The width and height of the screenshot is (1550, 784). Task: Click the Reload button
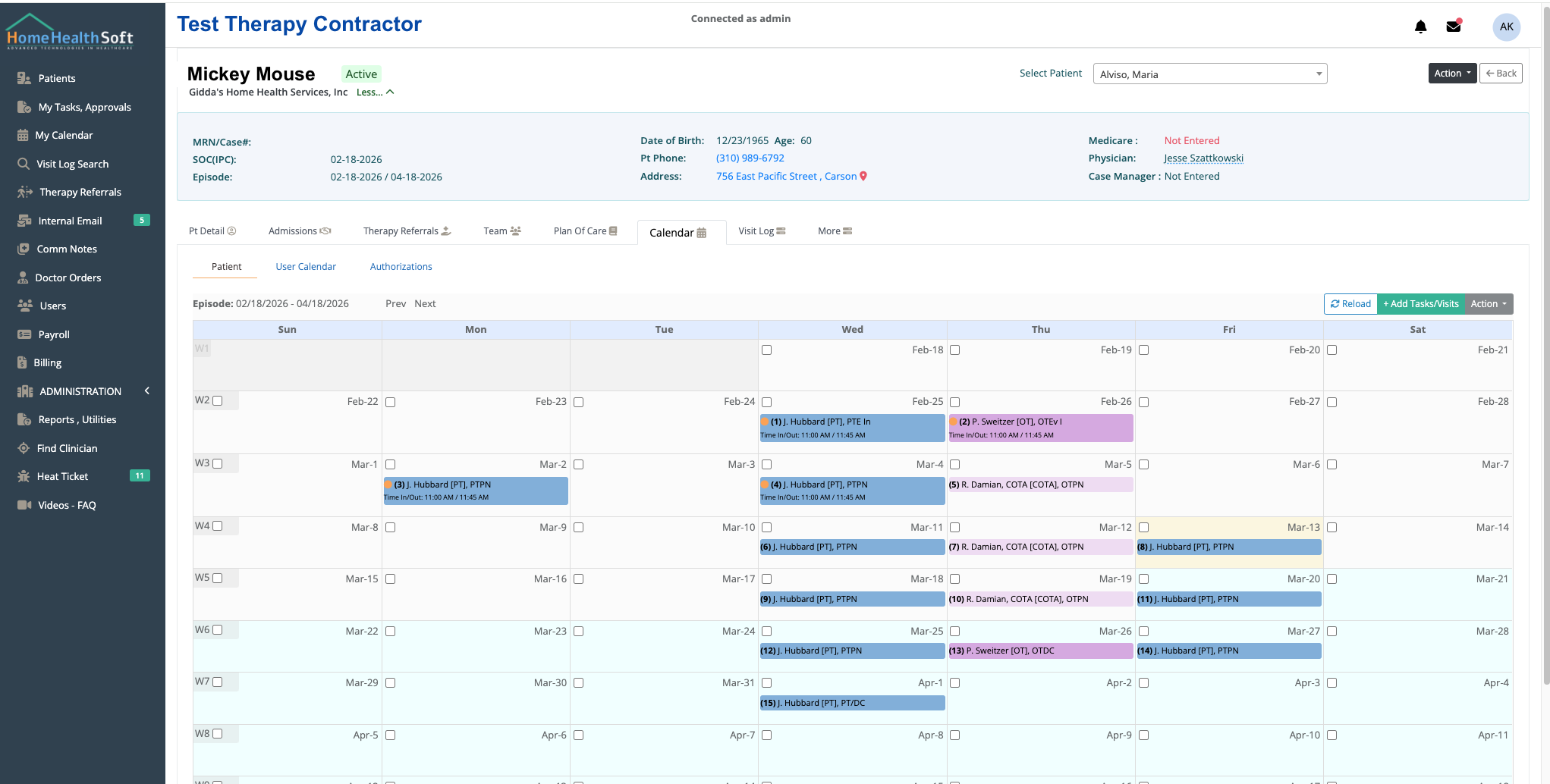[1350, 303]
